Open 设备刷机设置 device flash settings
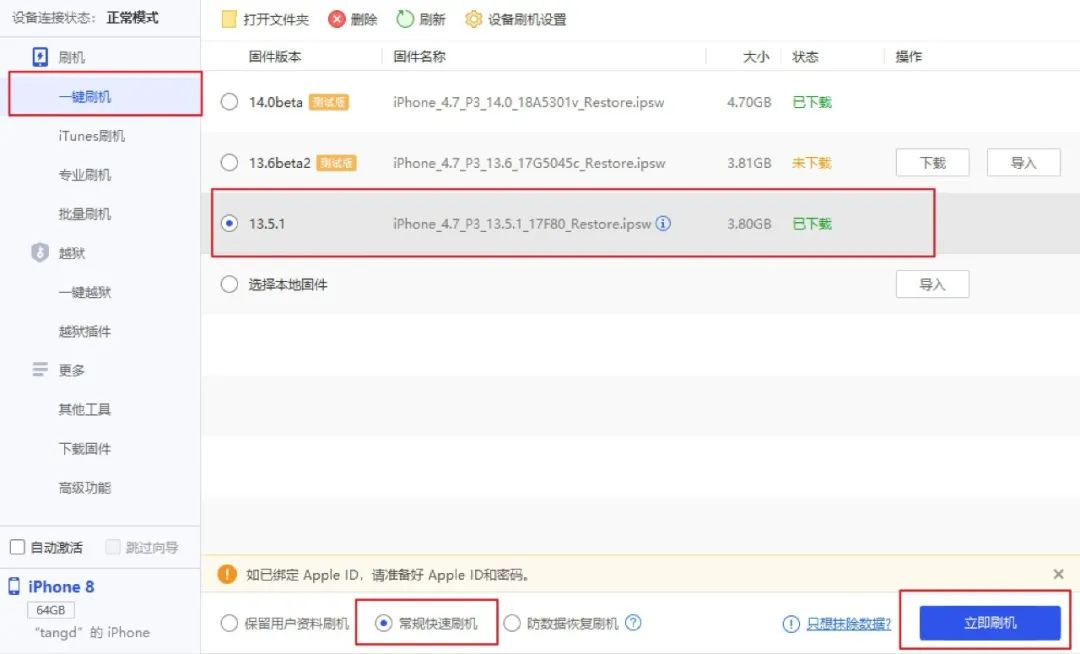 pyautogui.click(x=514, y=18)
